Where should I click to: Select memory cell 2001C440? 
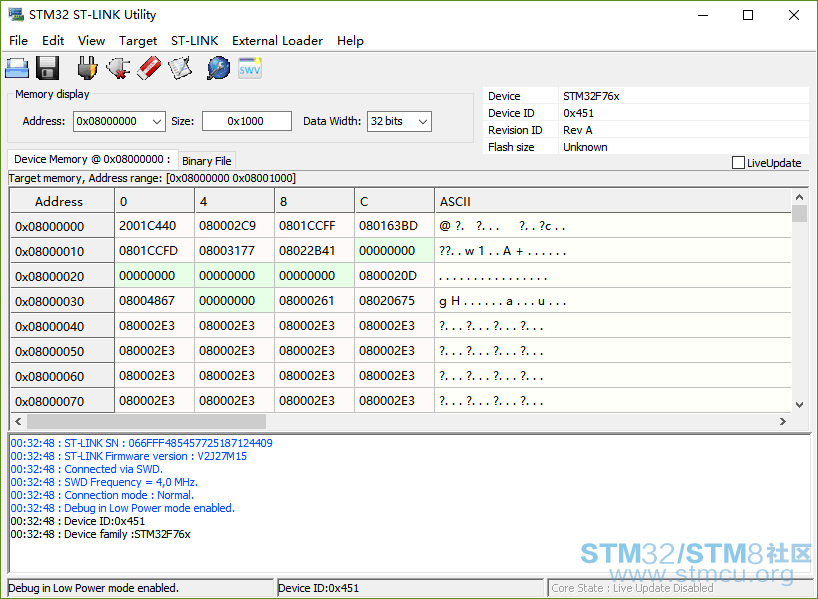154,226
